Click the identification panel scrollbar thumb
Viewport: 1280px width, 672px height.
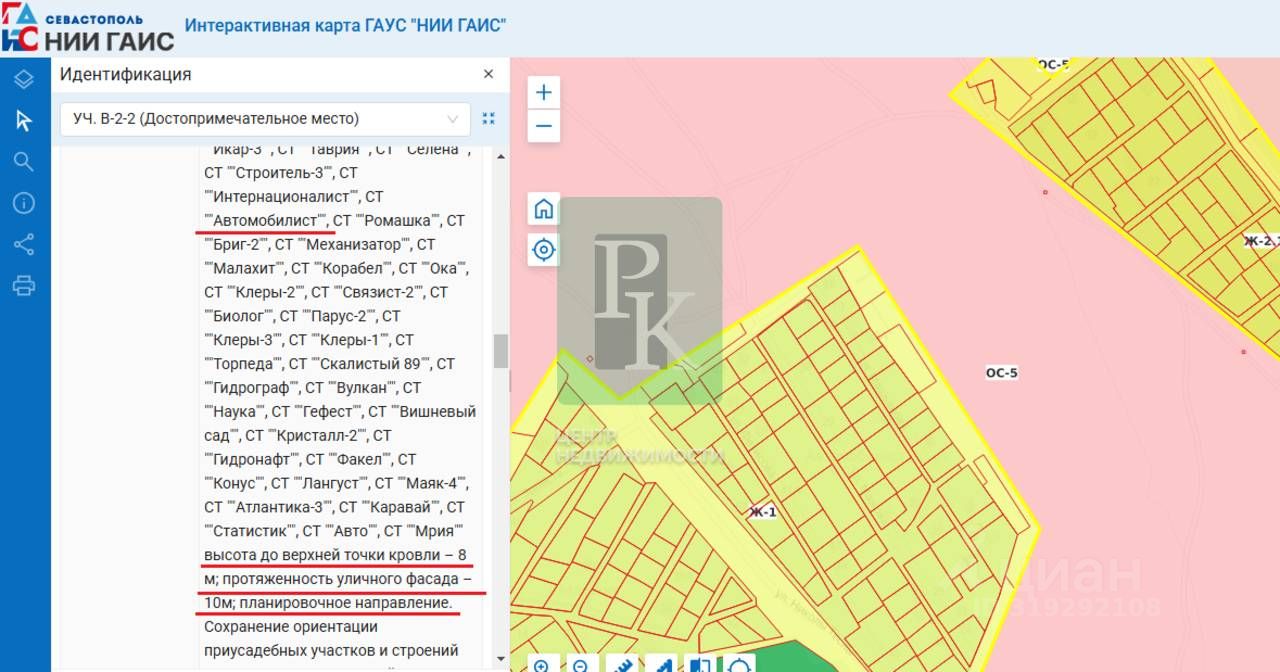[x=500, y=351]
